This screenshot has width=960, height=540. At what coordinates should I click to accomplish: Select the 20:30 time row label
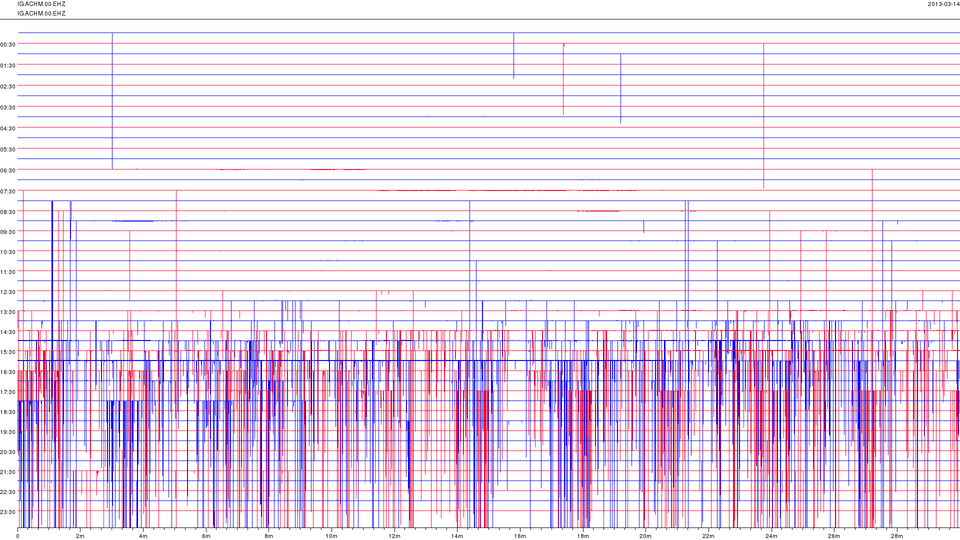(x=8, y=452)
